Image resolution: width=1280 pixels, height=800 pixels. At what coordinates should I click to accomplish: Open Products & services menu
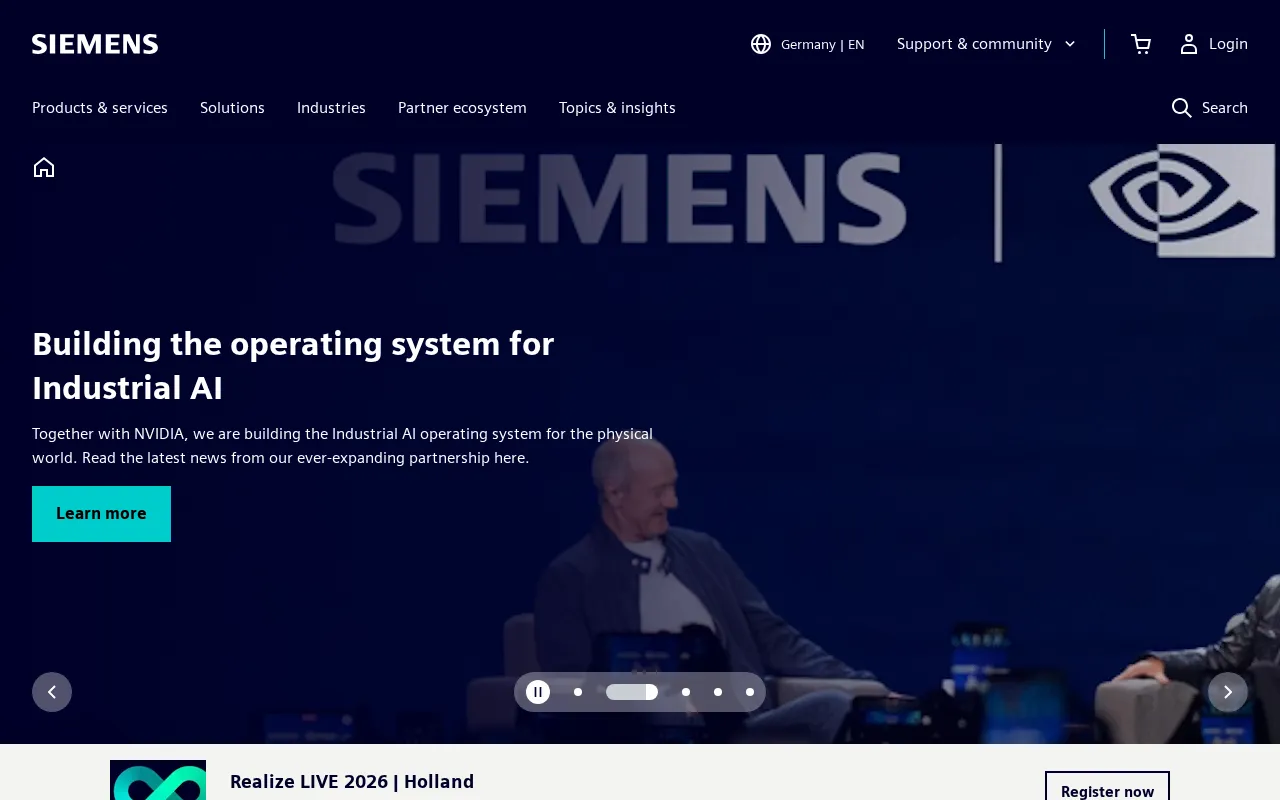point(100,108)
